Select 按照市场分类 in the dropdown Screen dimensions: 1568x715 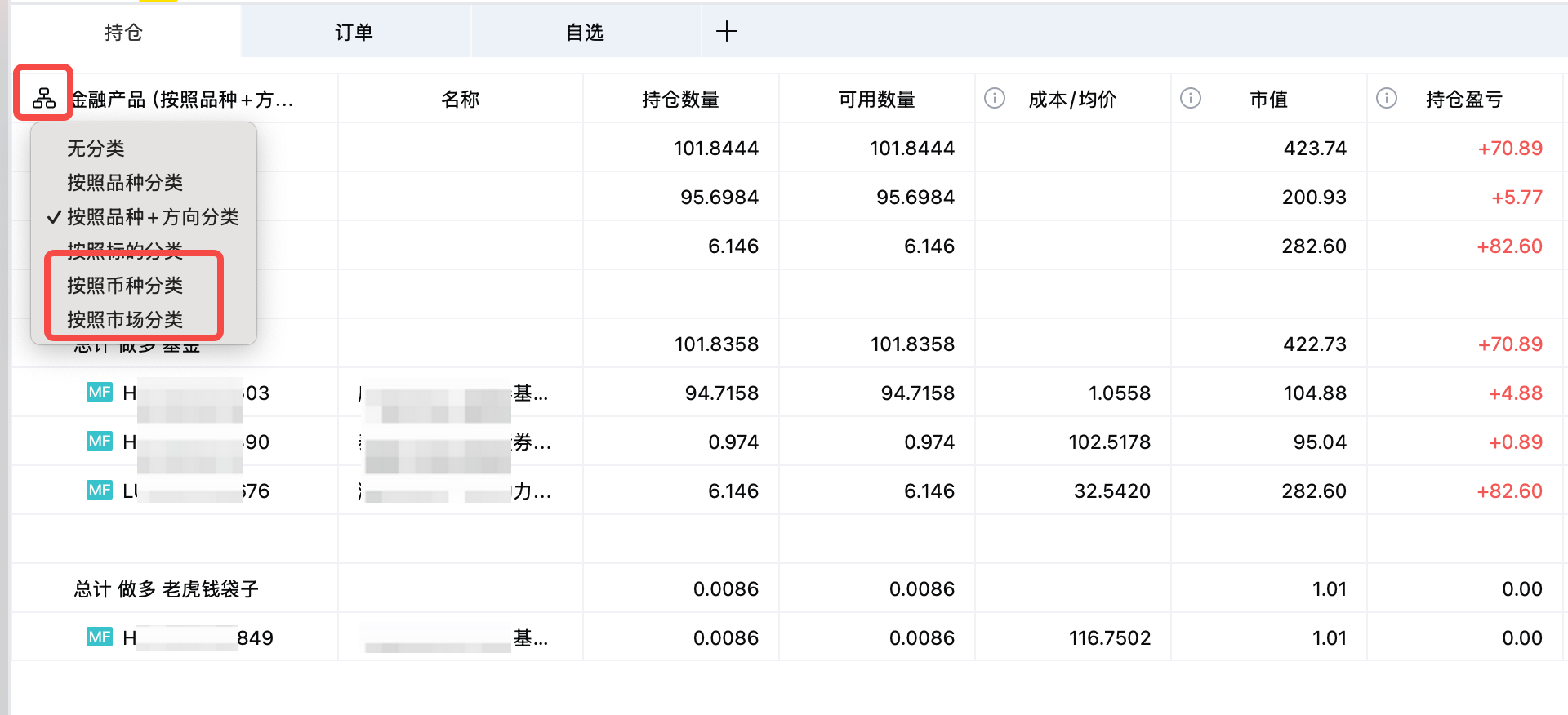125,320
